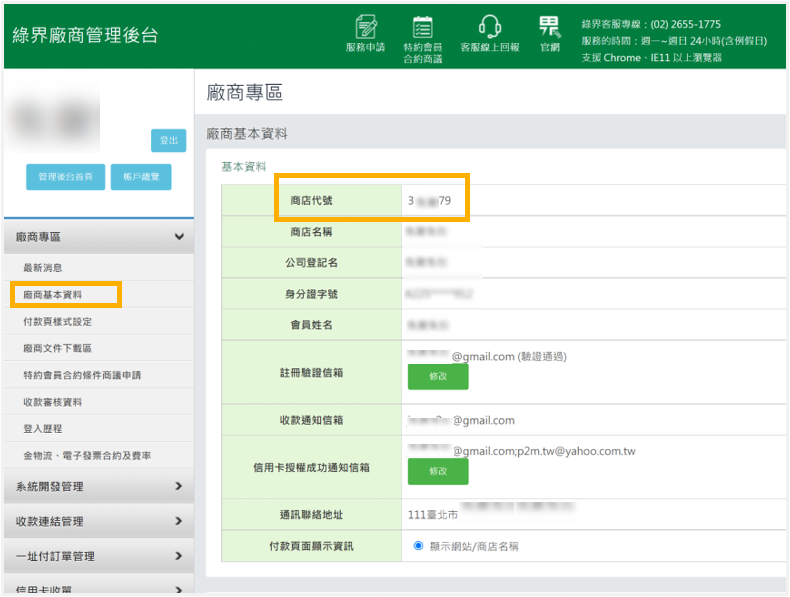Expand the 一址付訂單管理 section
Image resolution: width=790 pixels, height=597 pixels.
pyautogui.click(x=99, y=556)
